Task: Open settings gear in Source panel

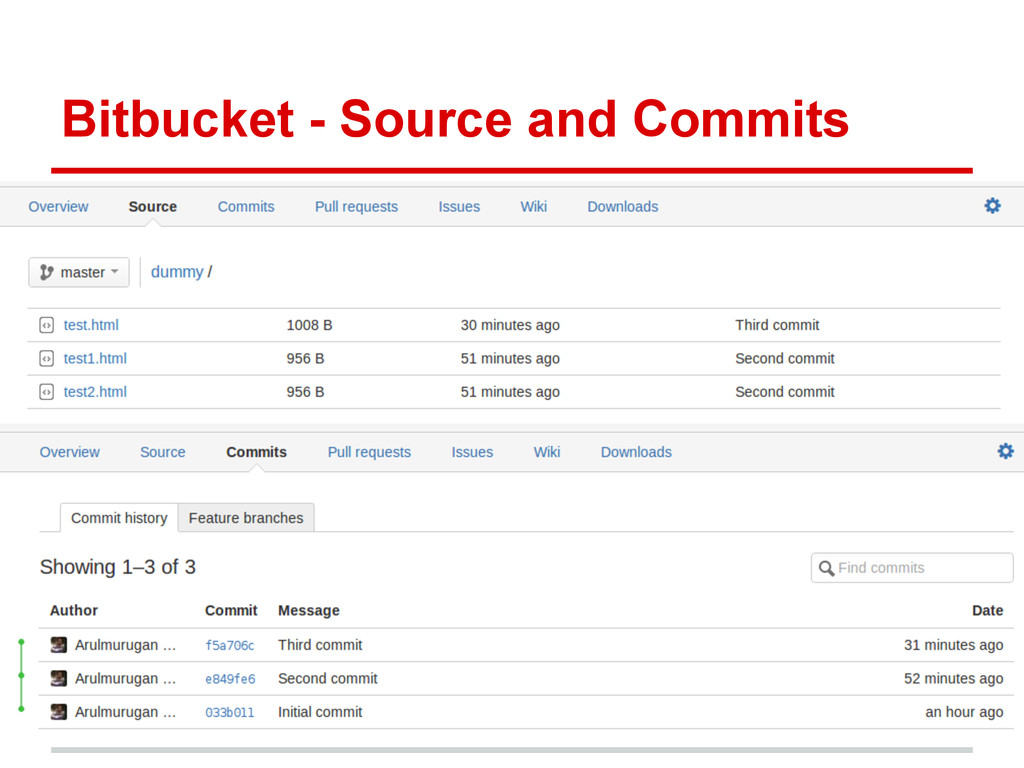Action: coord(992,206)
